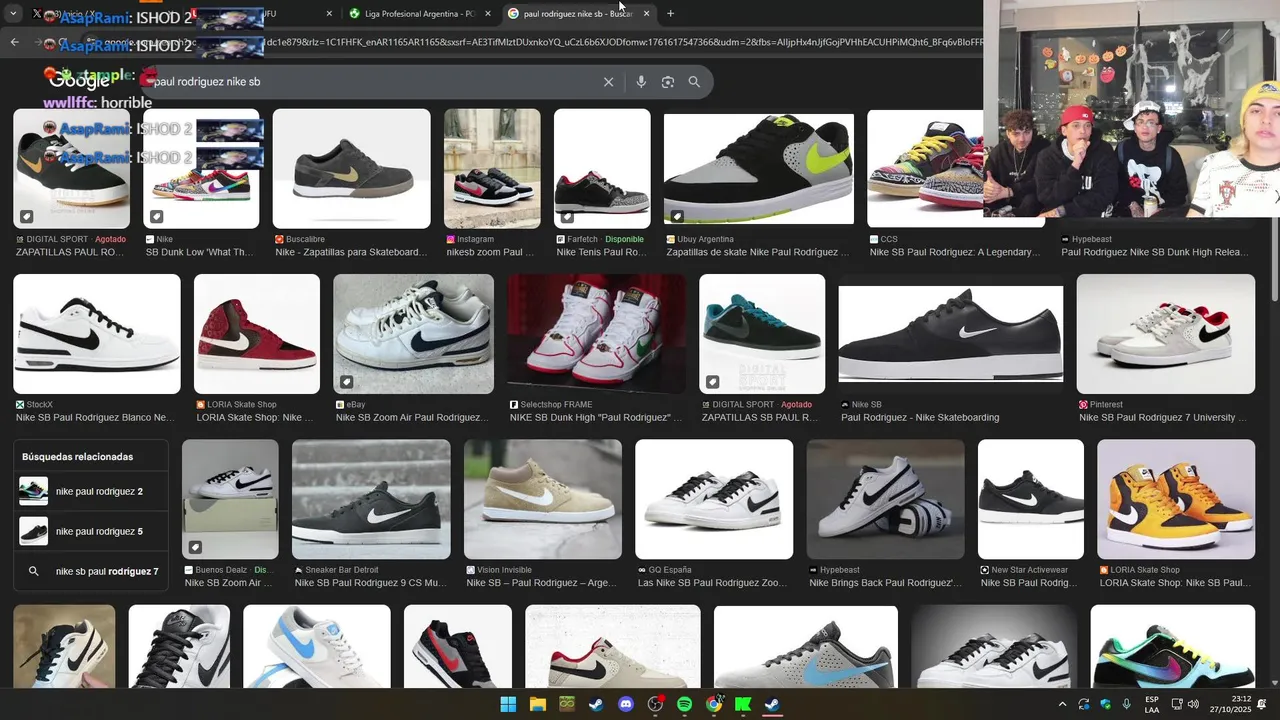Close the paul rodriguez nike sb tab

click(646, 14)
